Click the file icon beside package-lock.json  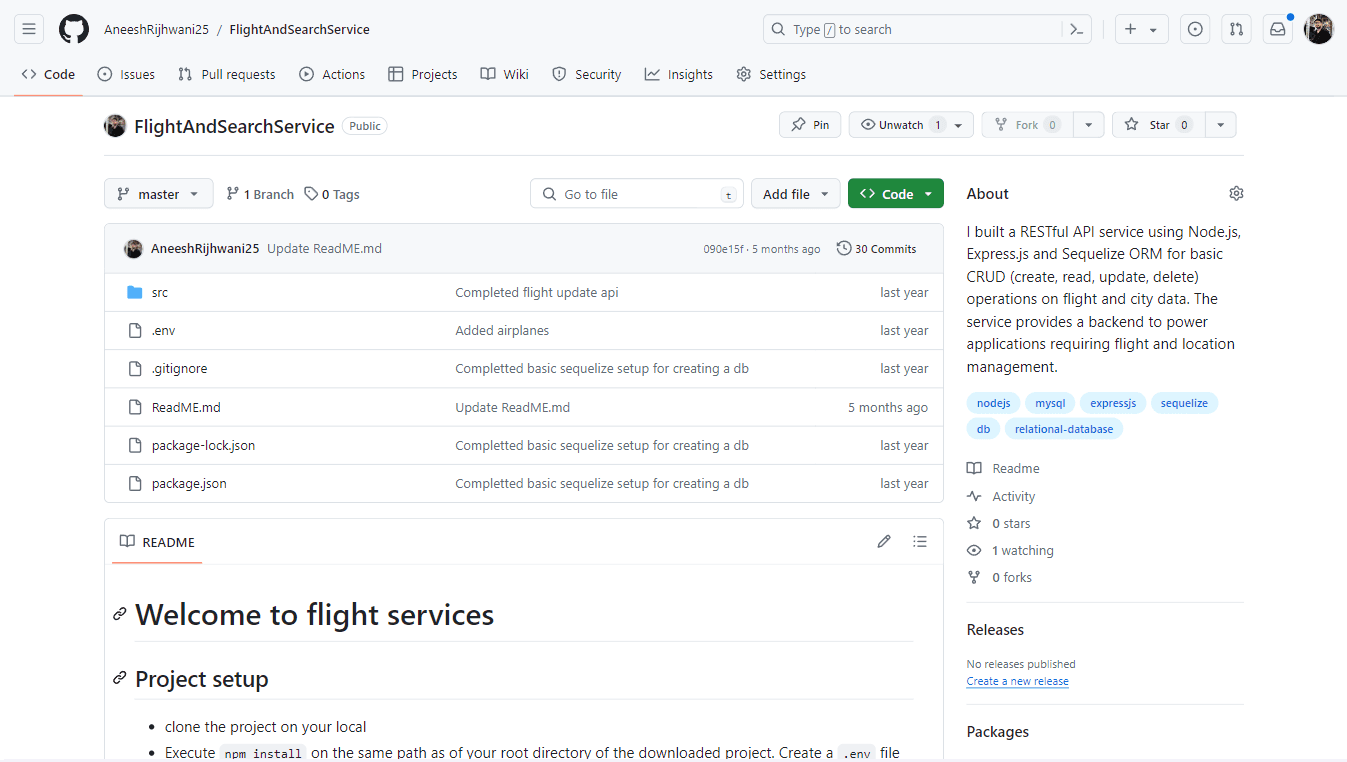(135, 445)
